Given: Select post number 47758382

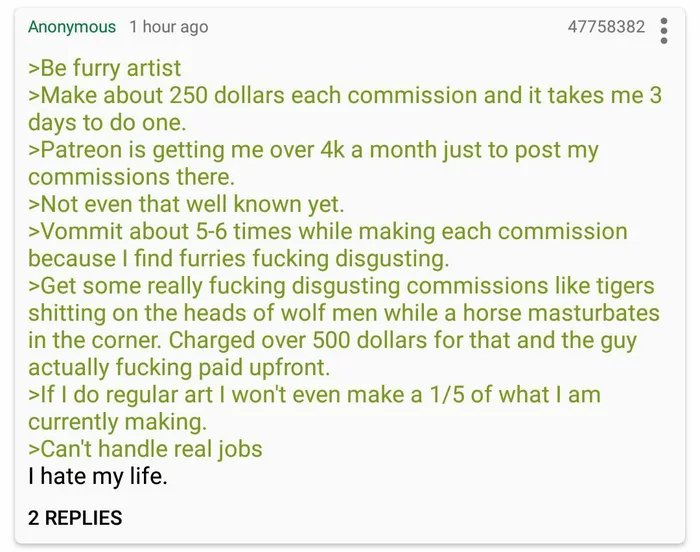Looking at the screenshot, I should pyautogui.click(x=606, y=26).
